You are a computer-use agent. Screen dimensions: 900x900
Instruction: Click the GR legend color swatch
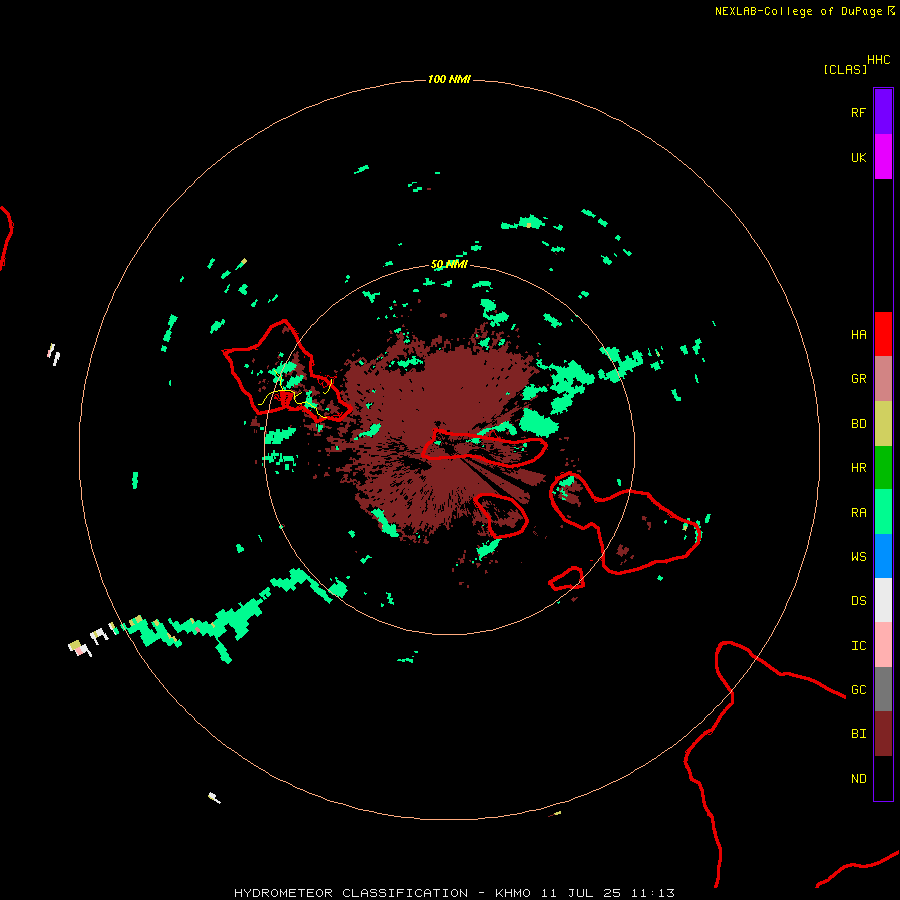click(883, 379)
